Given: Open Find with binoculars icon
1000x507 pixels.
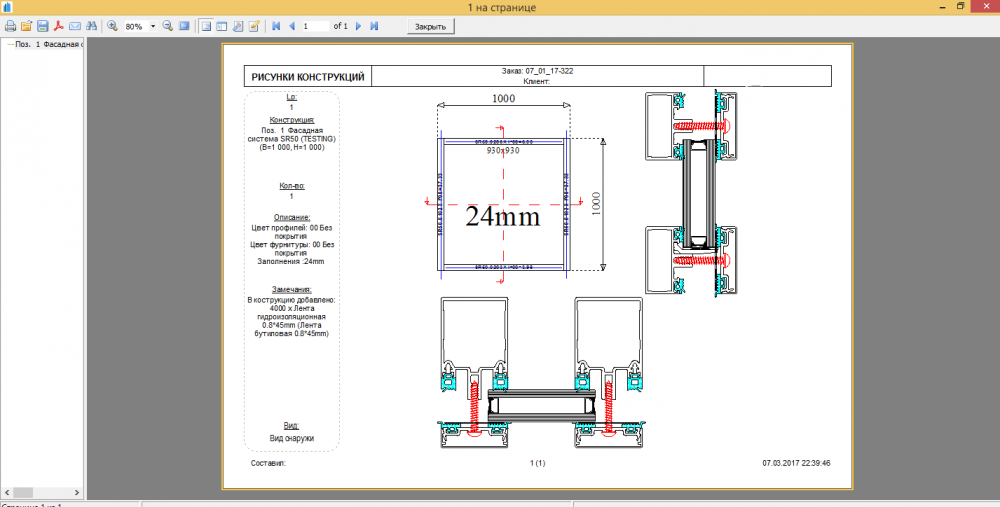Looking at the screenshot, I should 91,26.
